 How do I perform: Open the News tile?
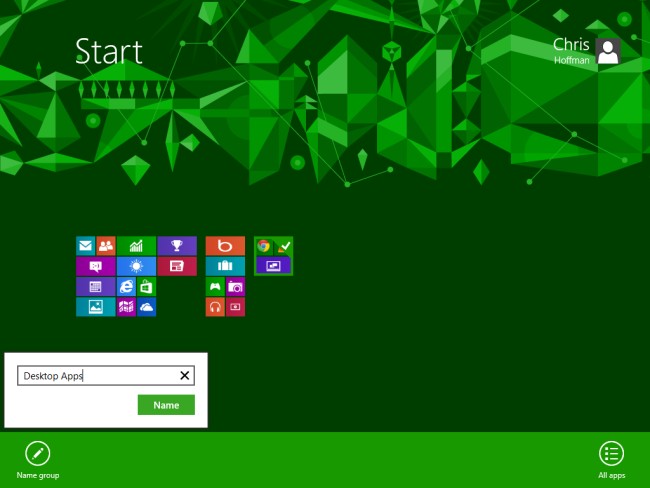[177, 266]
